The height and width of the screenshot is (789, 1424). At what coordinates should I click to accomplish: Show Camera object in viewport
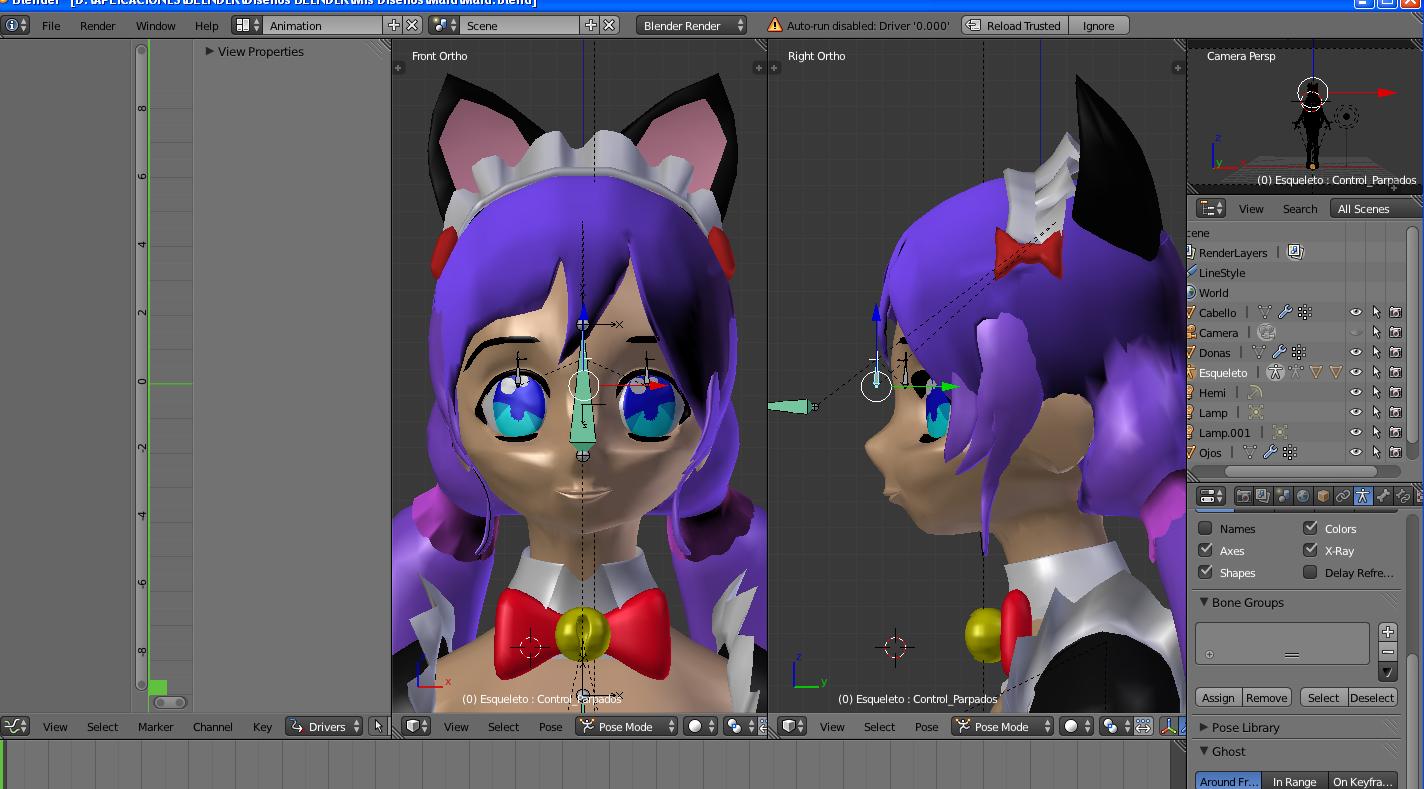(1356, 333)
